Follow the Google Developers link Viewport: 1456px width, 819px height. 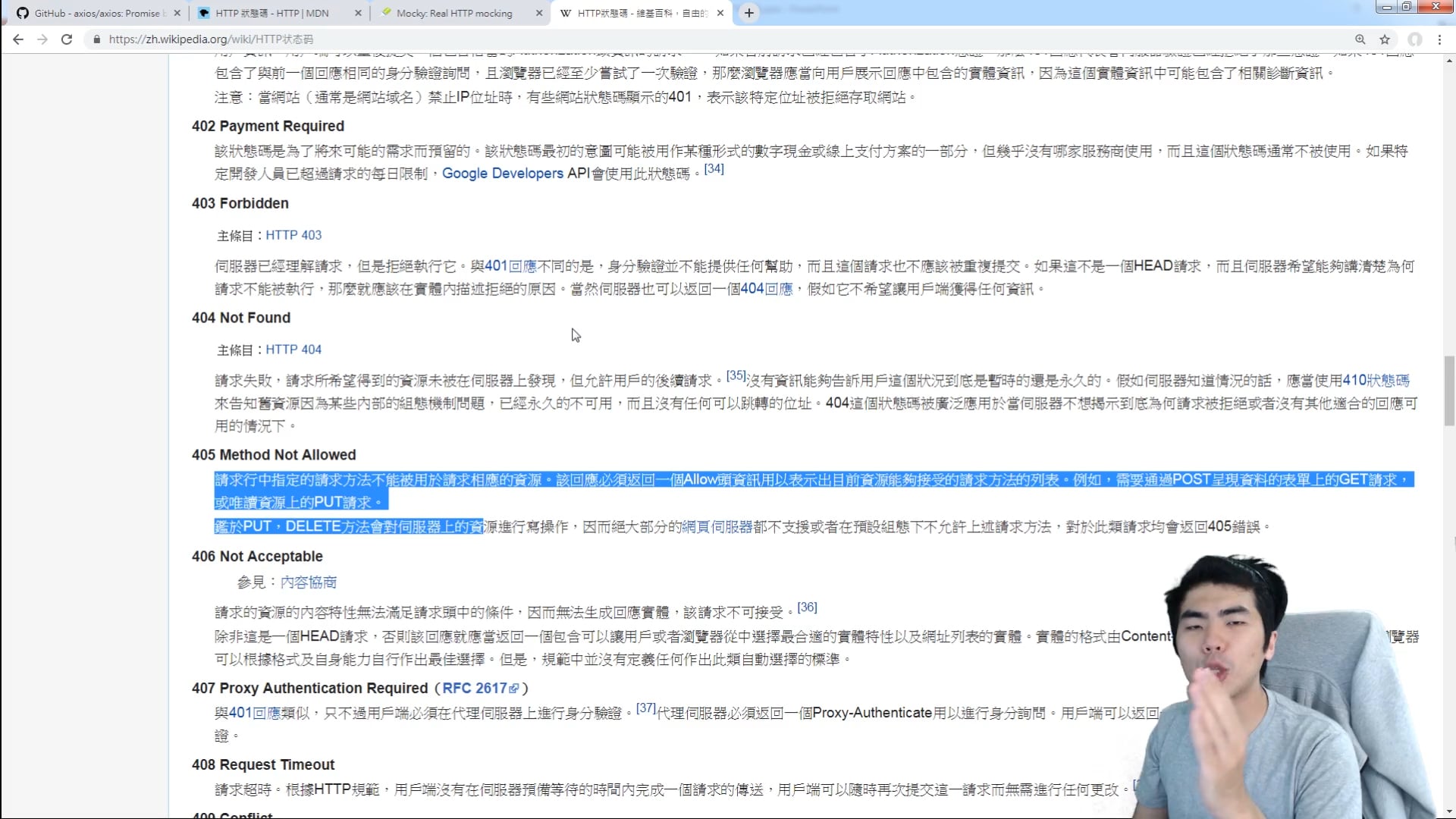(502, 174)
